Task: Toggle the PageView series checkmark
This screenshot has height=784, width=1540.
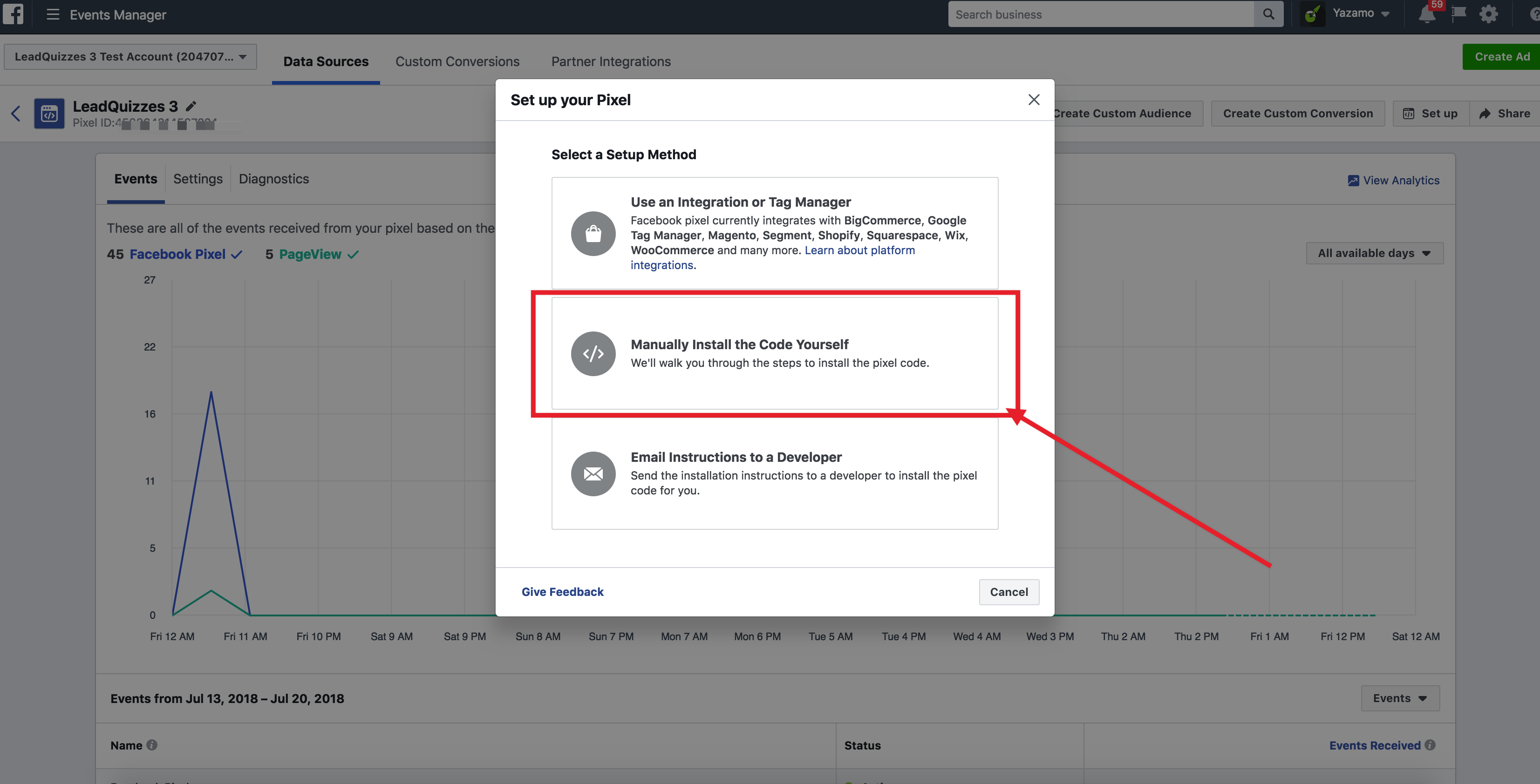Action: tap(353, 255)
